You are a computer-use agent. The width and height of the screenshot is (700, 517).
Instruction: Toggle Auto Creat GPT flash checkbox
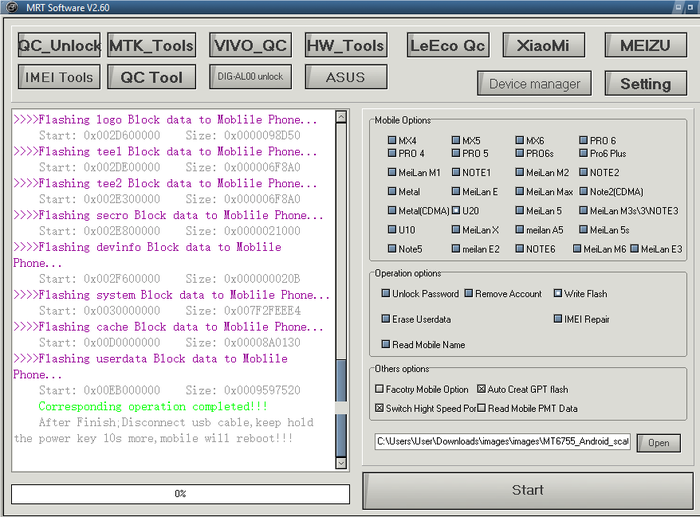481,389
